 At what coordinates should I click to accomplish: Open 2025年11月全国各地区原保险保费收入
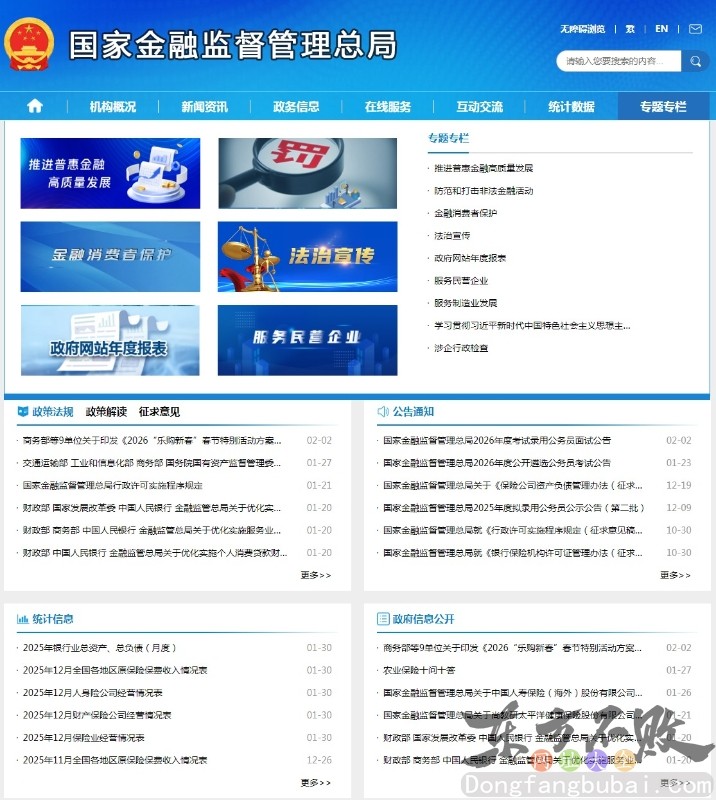coord(115,760)
